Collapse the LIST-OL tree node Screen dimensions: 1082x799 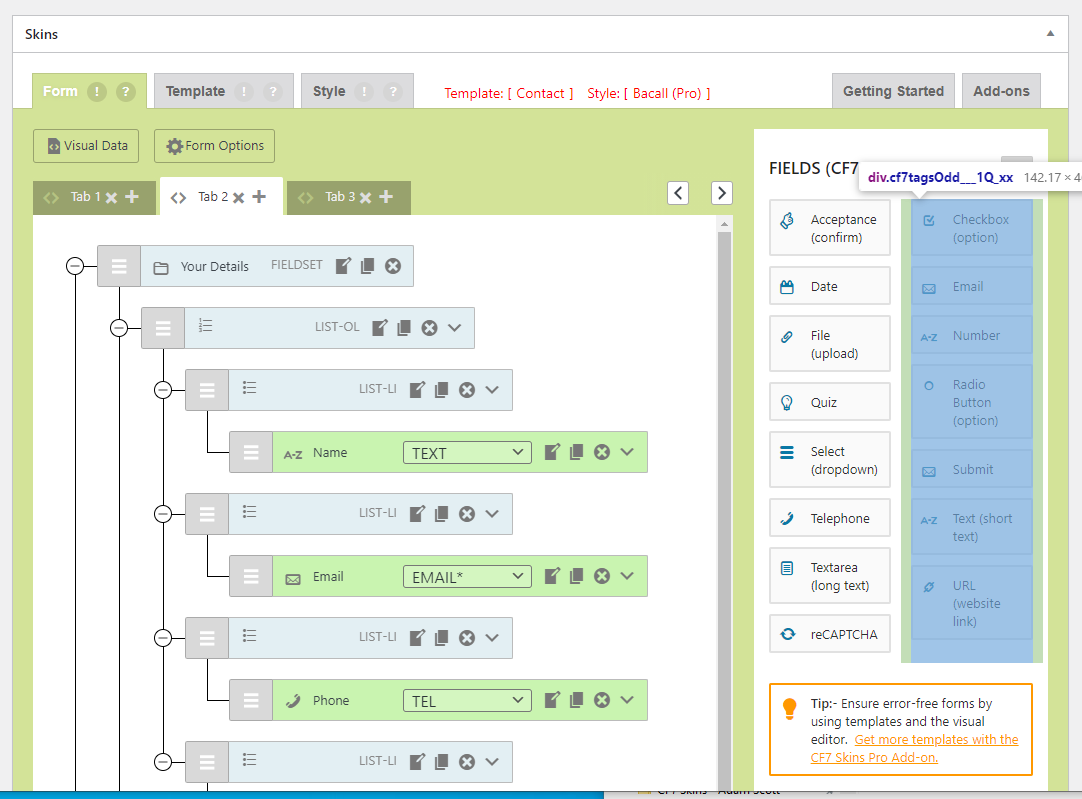pyautogui.click(x=119, y=328)
